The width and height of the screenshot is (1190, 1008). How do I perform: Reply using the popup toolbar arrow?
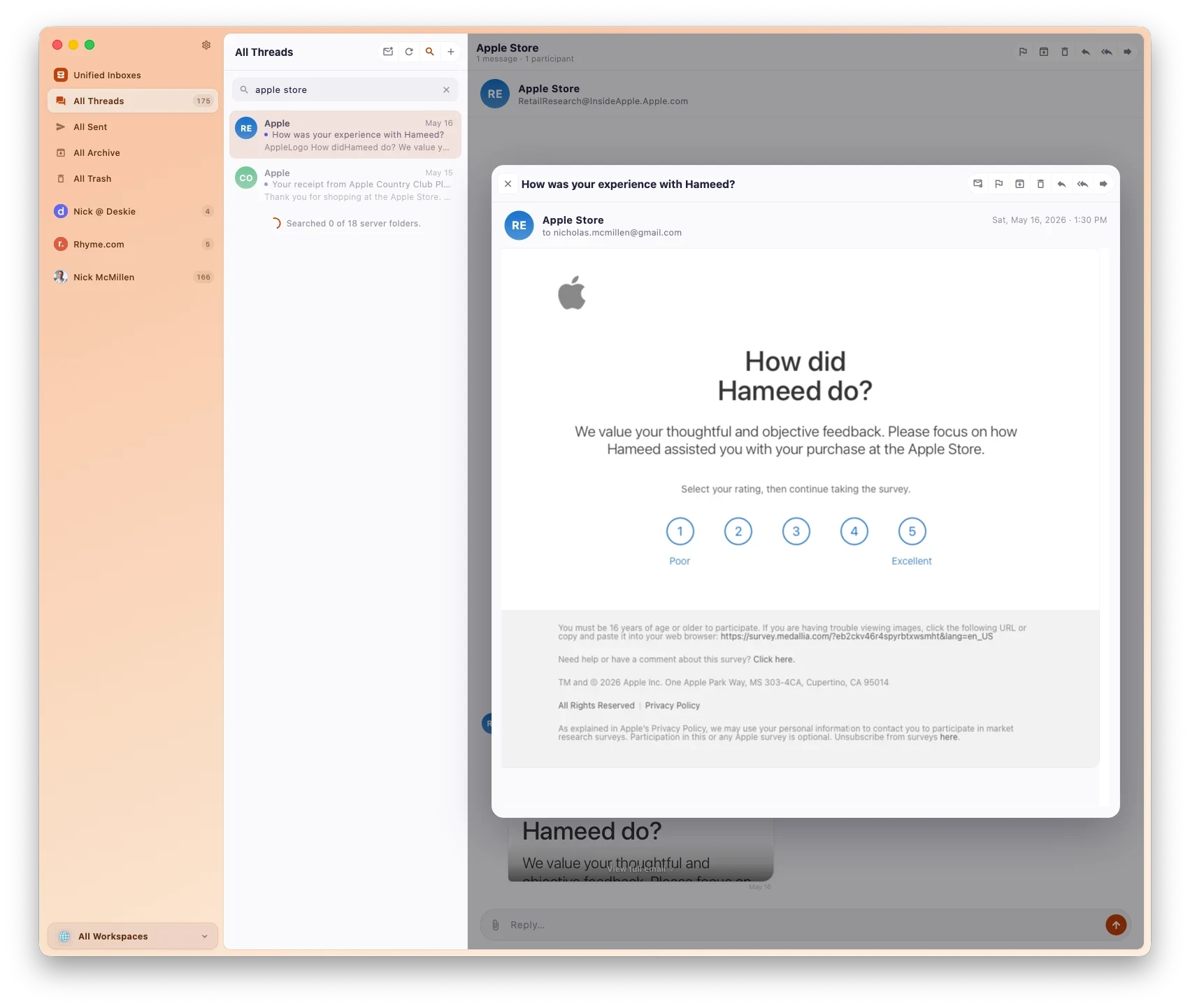pos(1061,184)
